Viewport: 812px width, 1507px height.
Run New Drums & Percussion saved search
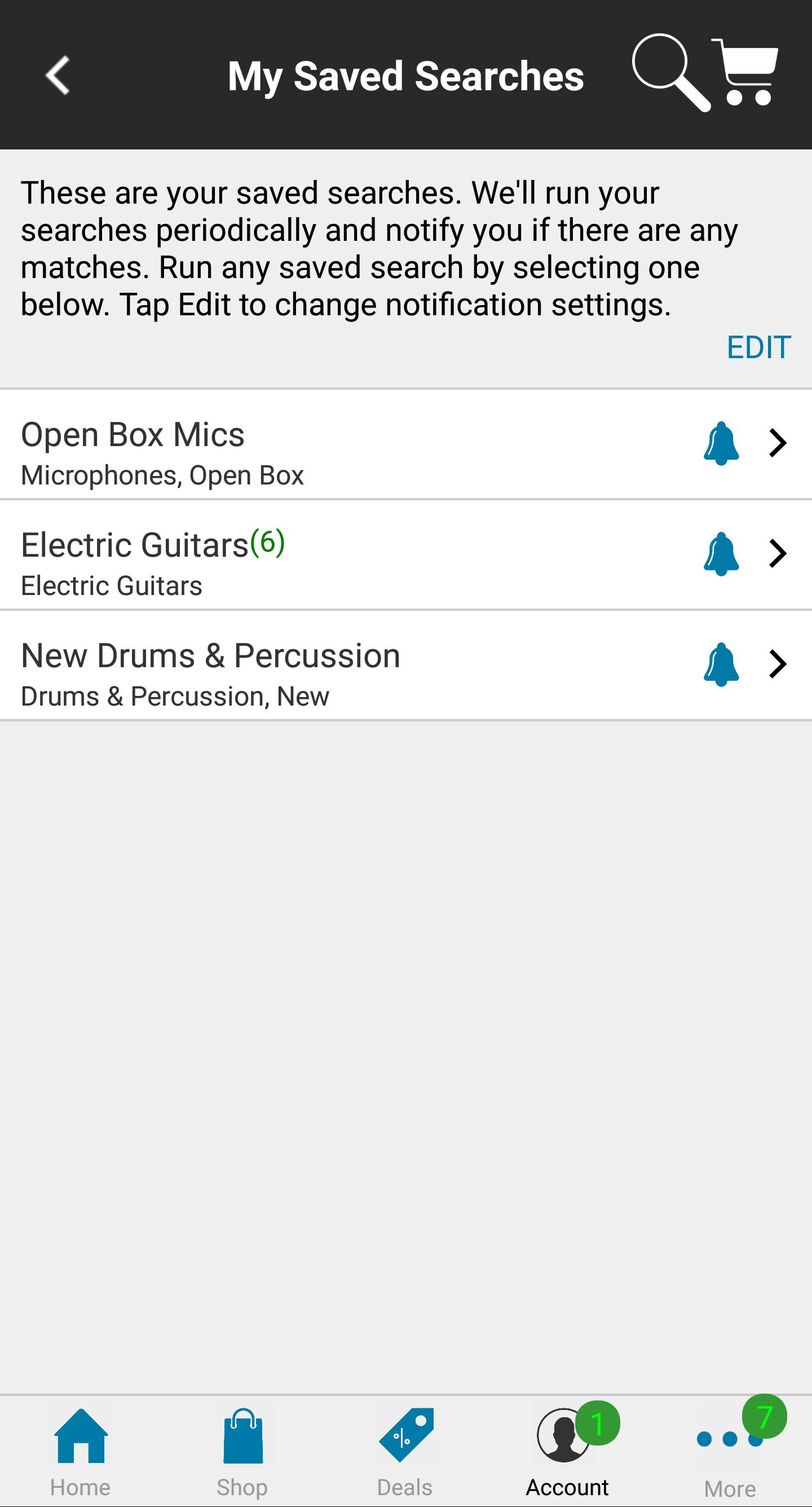pos(293,666)
